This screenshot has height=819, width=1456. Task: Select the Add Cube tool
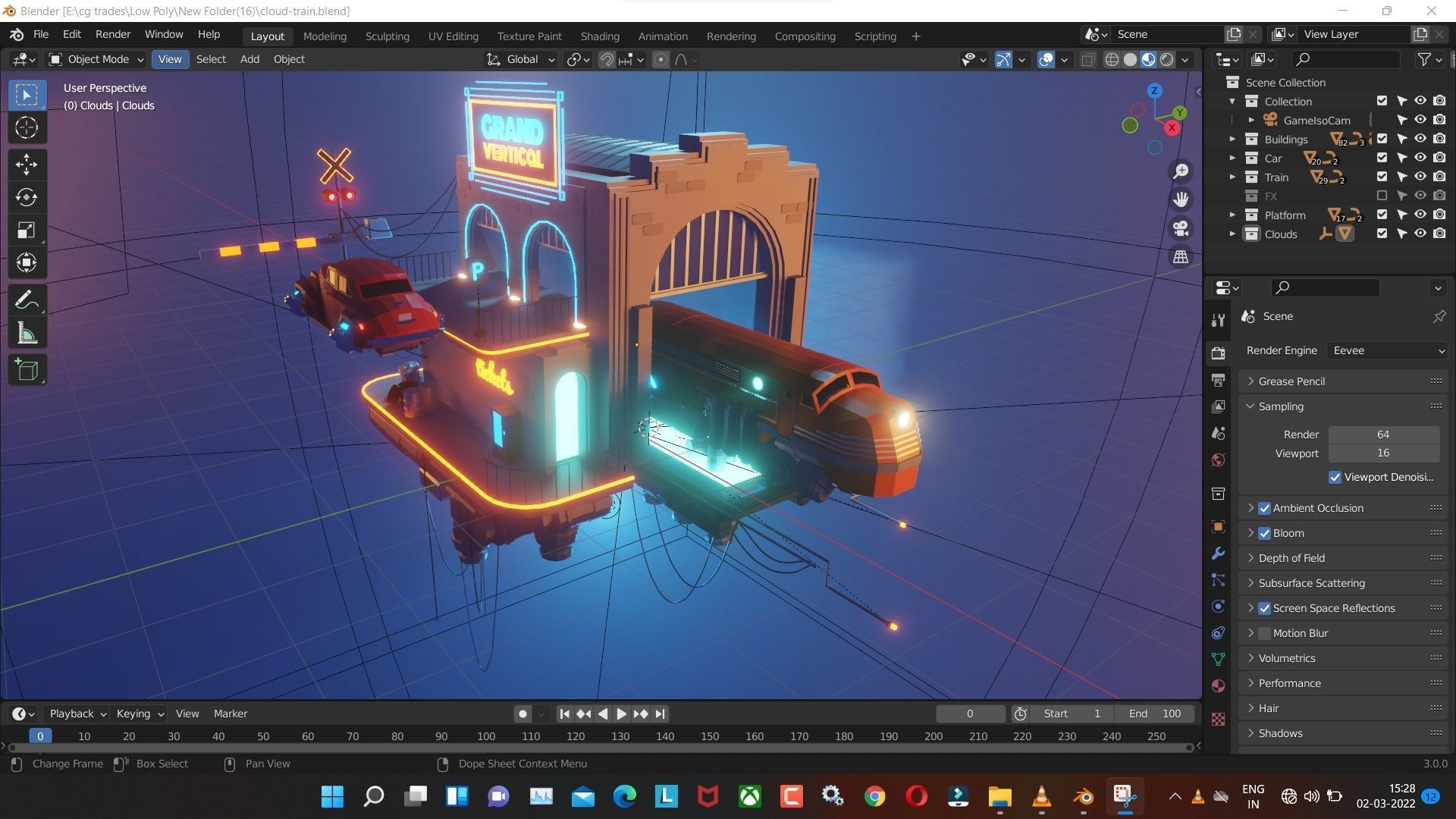[x=27, y=370]
